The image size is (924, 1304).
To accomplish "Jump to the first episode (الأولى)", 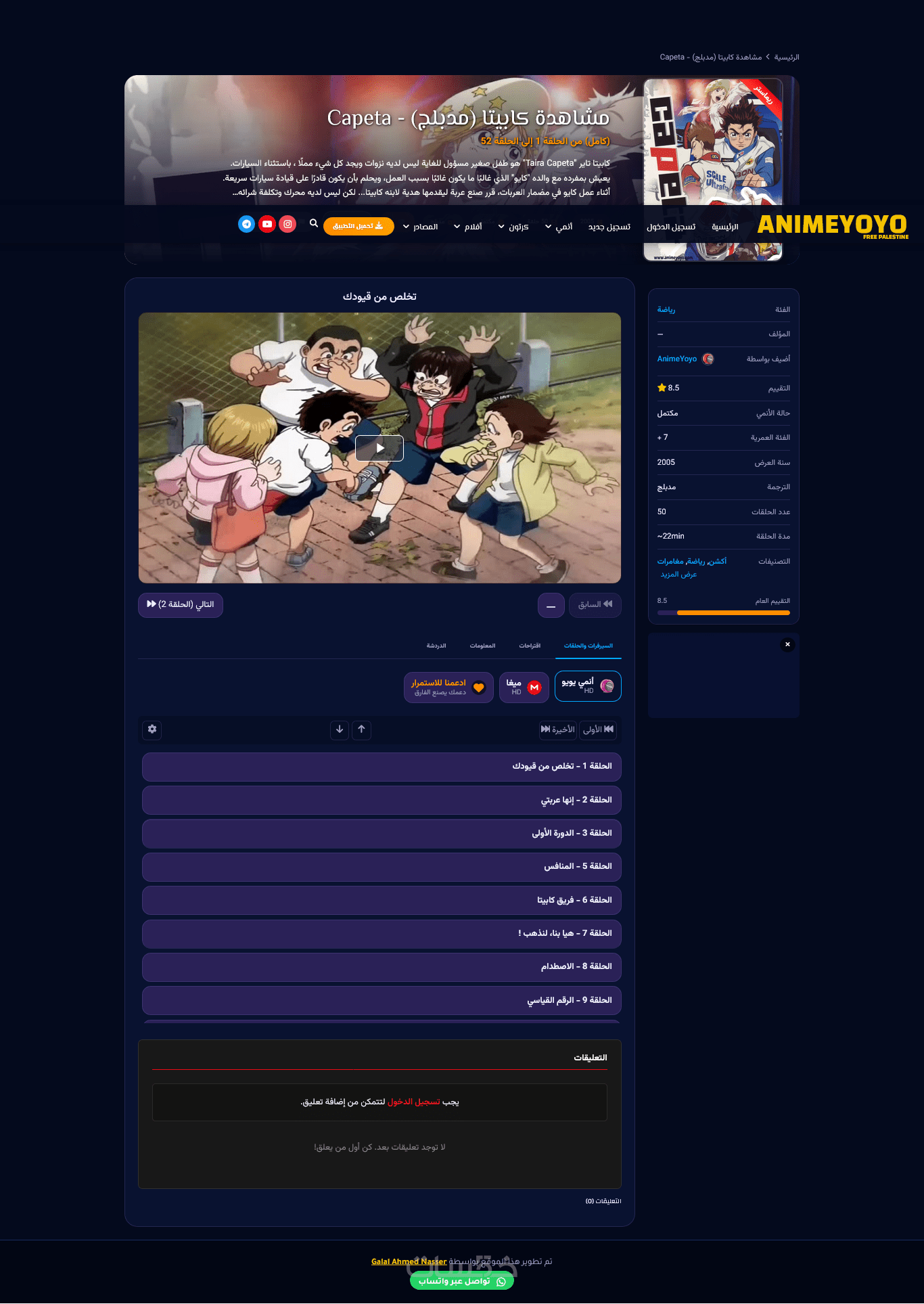I will (598, 729).
